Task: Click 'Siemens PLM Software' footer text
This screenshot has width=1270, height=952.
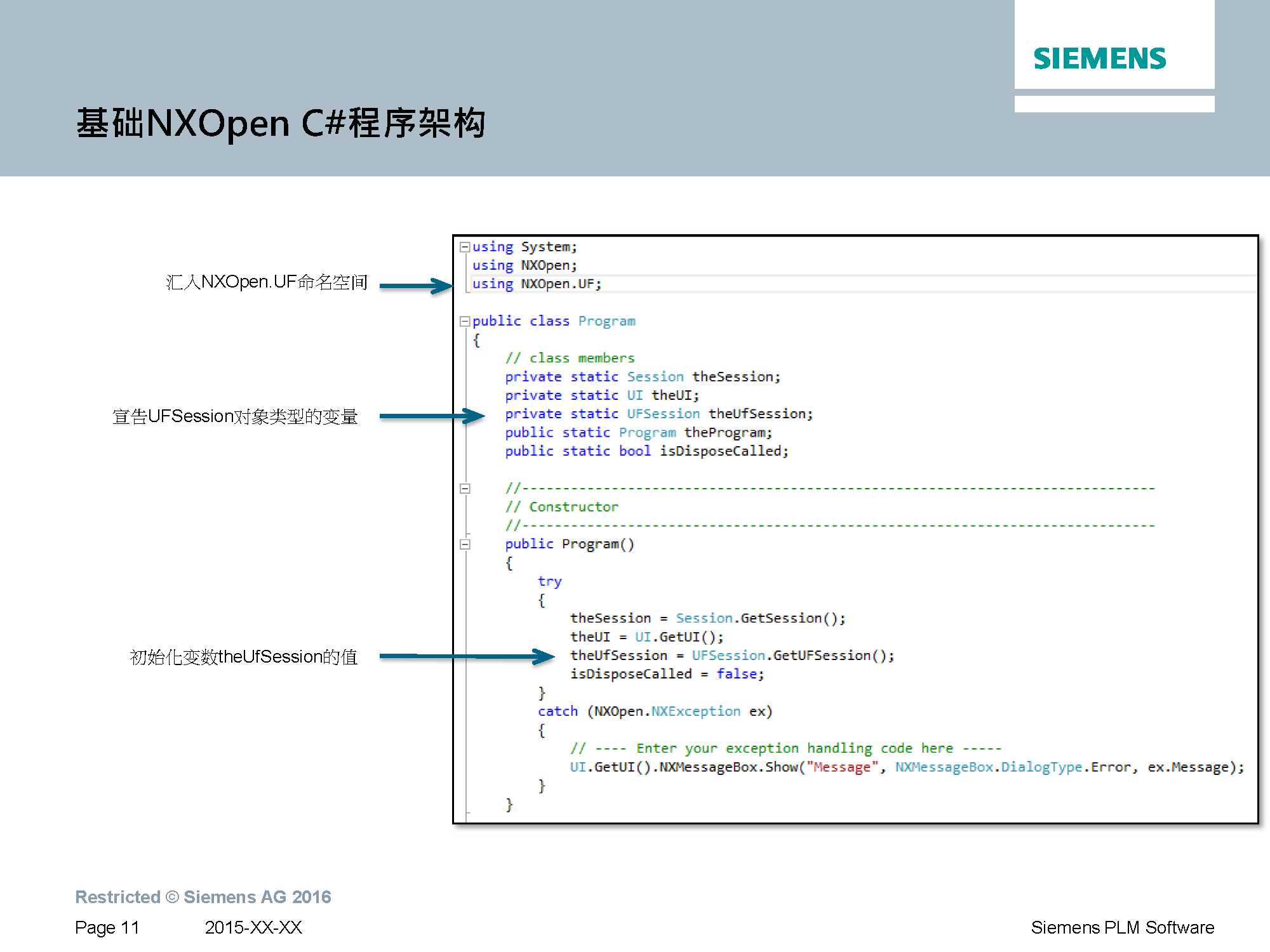Action: click(x=1122, y=928)
